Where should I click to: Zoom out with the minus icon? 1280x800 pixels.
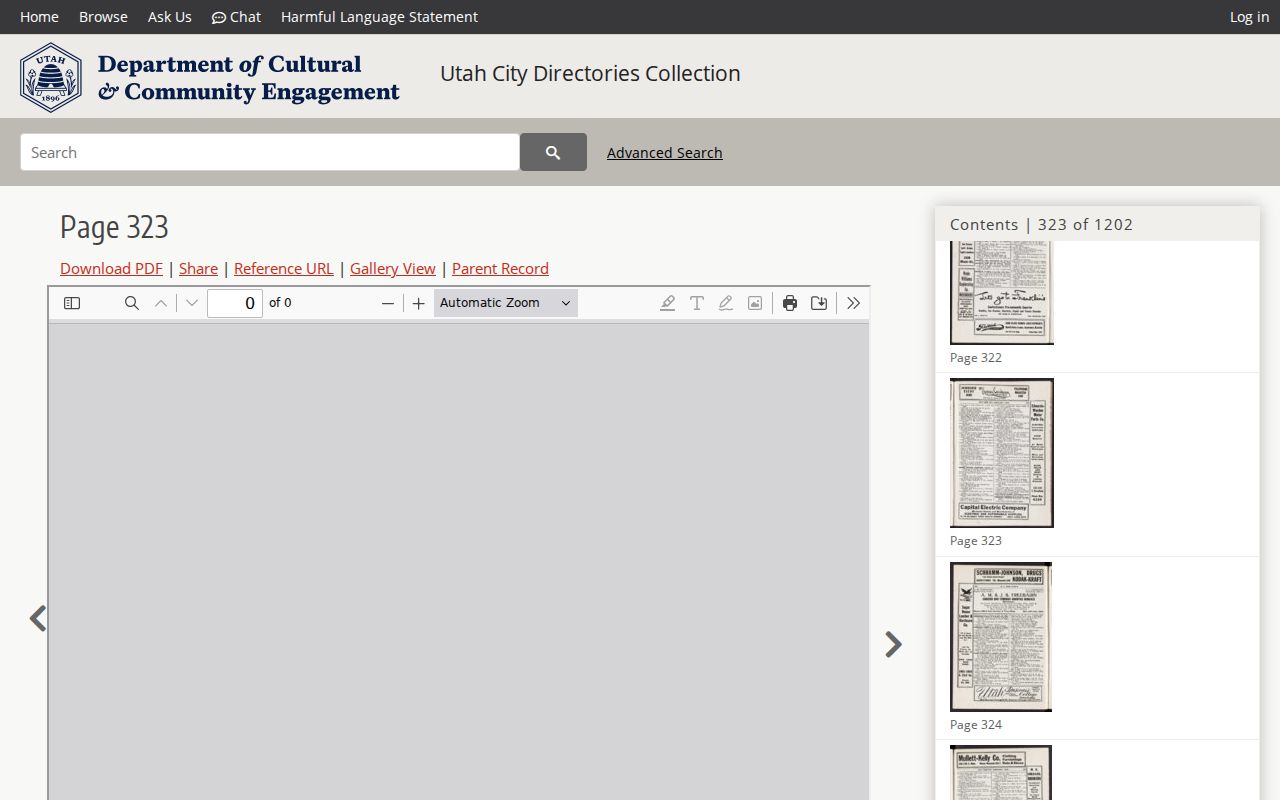point(388,303)
